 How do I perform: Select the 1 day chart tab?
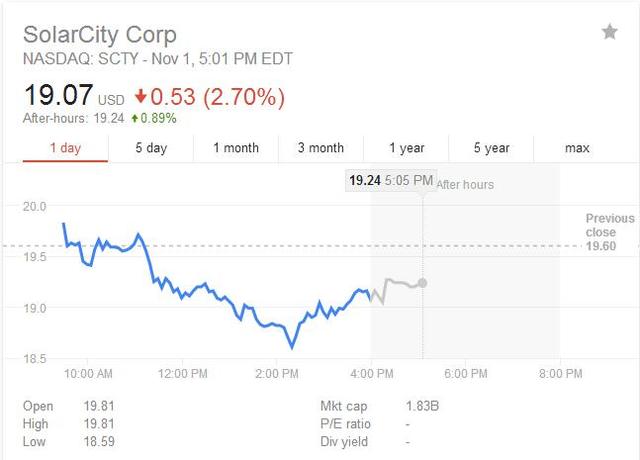click(65, 148)
